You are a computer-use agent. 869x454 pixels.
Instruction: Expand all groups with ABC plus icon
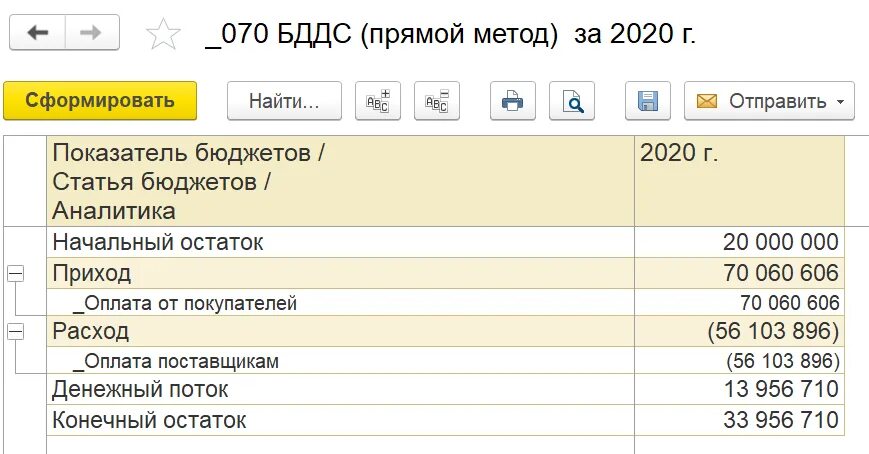(378, 101)
